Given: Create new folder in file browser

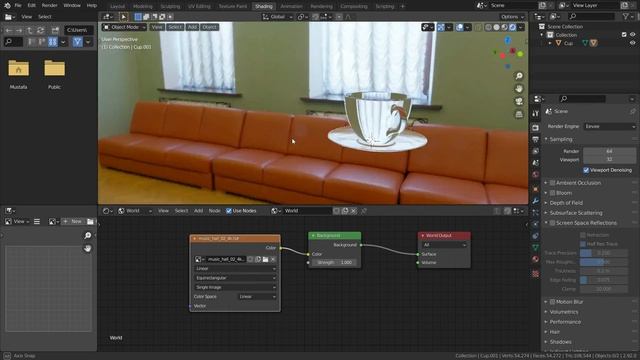Looking at the screenshot, I should tap(55, 30).
